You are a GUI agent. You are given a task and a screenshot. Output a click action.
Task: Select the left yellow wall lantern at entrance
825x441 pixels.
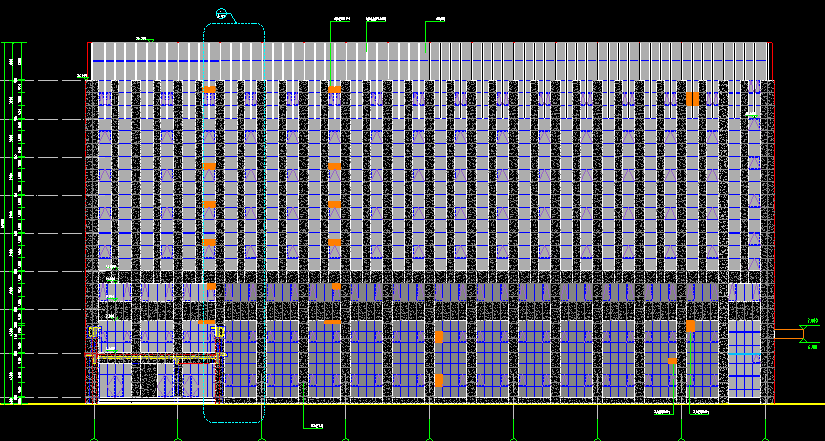94,332
